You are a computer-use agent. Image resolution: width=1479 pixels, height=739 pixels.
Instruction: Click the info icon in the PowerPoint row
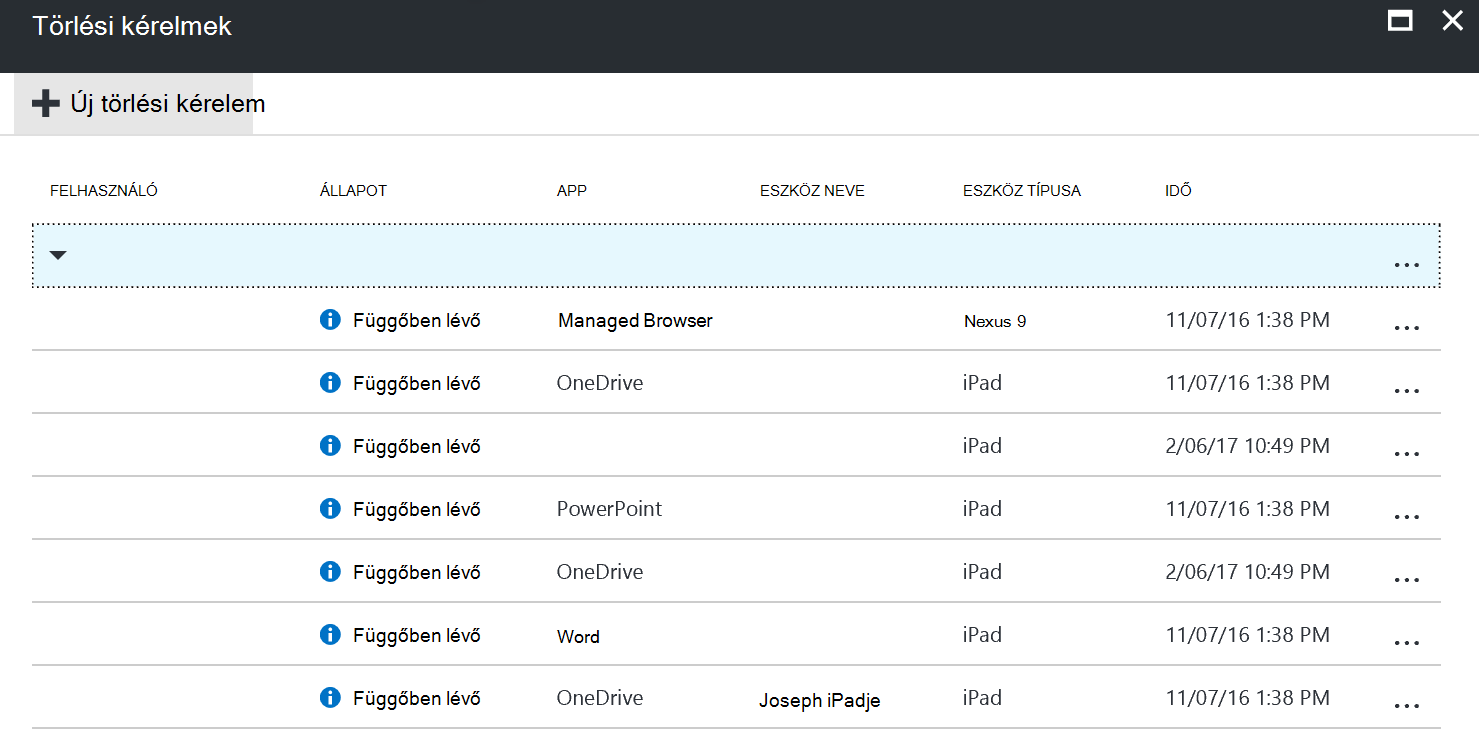pyautogui.click(x=330, y=508)
